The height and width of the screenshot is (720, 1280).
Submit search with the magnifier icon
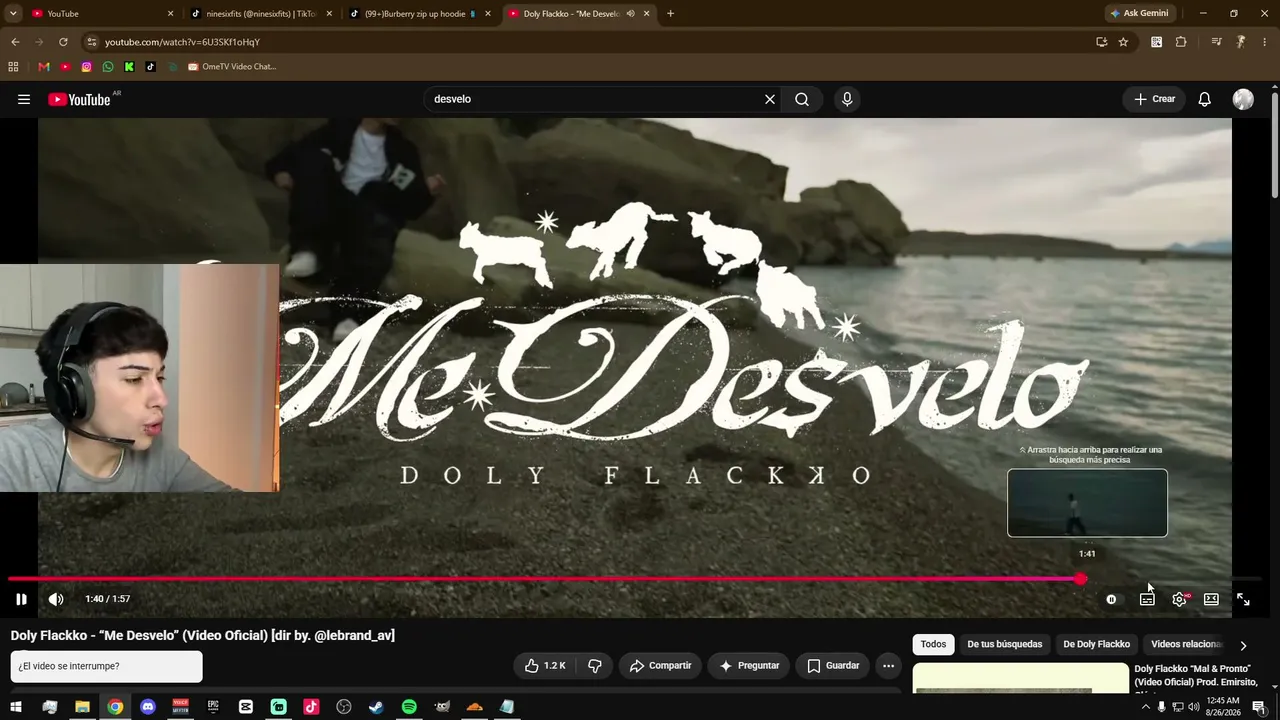[x=802, y=99]
